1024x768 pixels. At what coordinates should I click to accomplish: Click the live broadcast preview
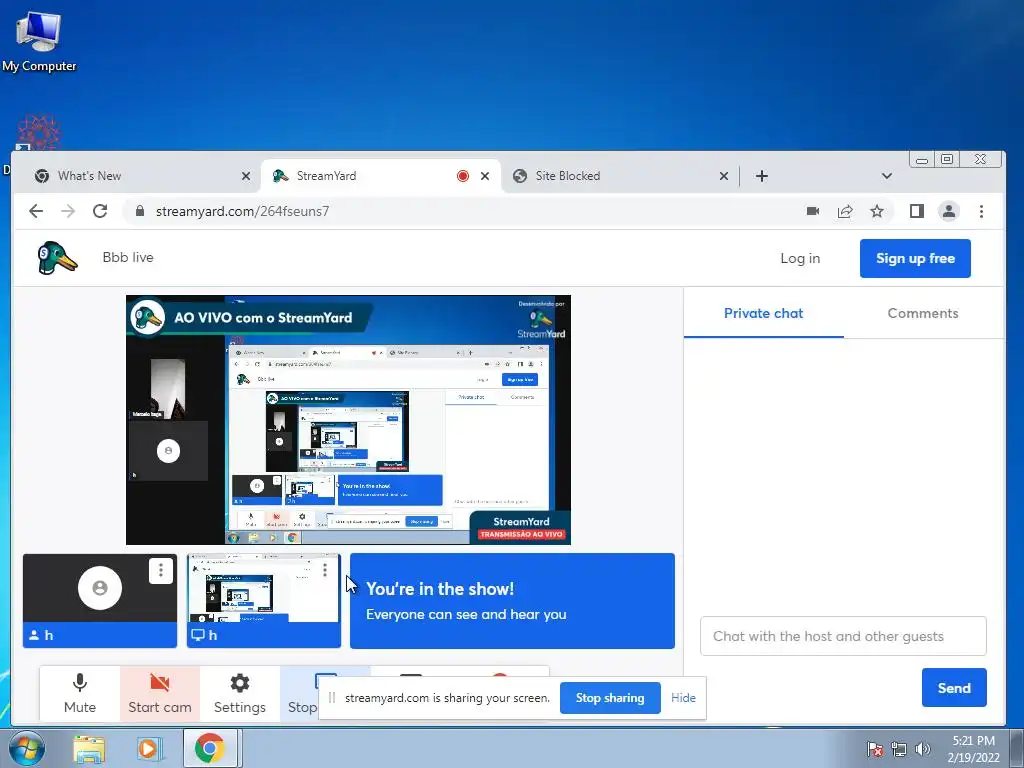[348, 419]
